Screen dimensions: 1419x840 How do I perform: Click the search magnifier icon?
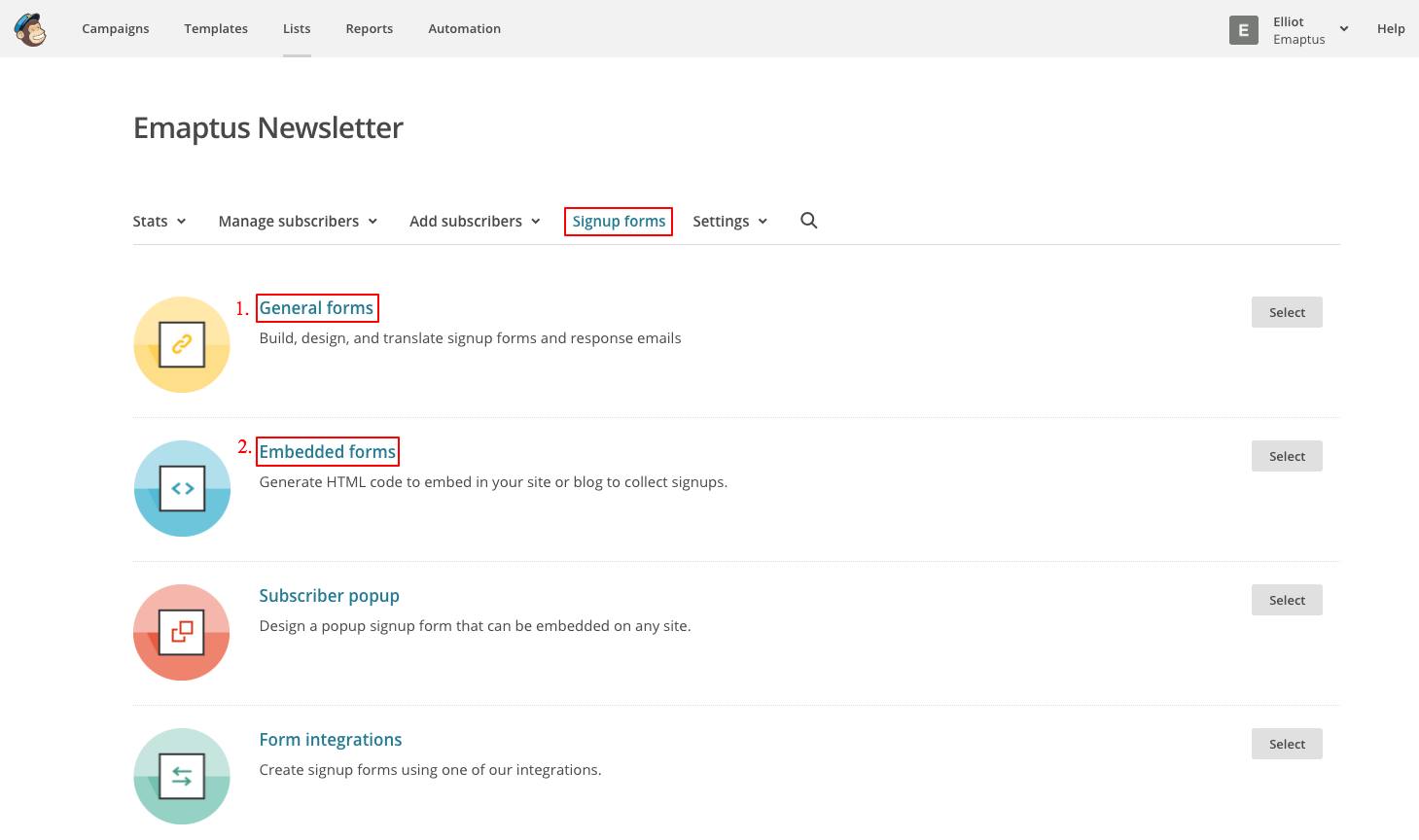click(808, 221)
